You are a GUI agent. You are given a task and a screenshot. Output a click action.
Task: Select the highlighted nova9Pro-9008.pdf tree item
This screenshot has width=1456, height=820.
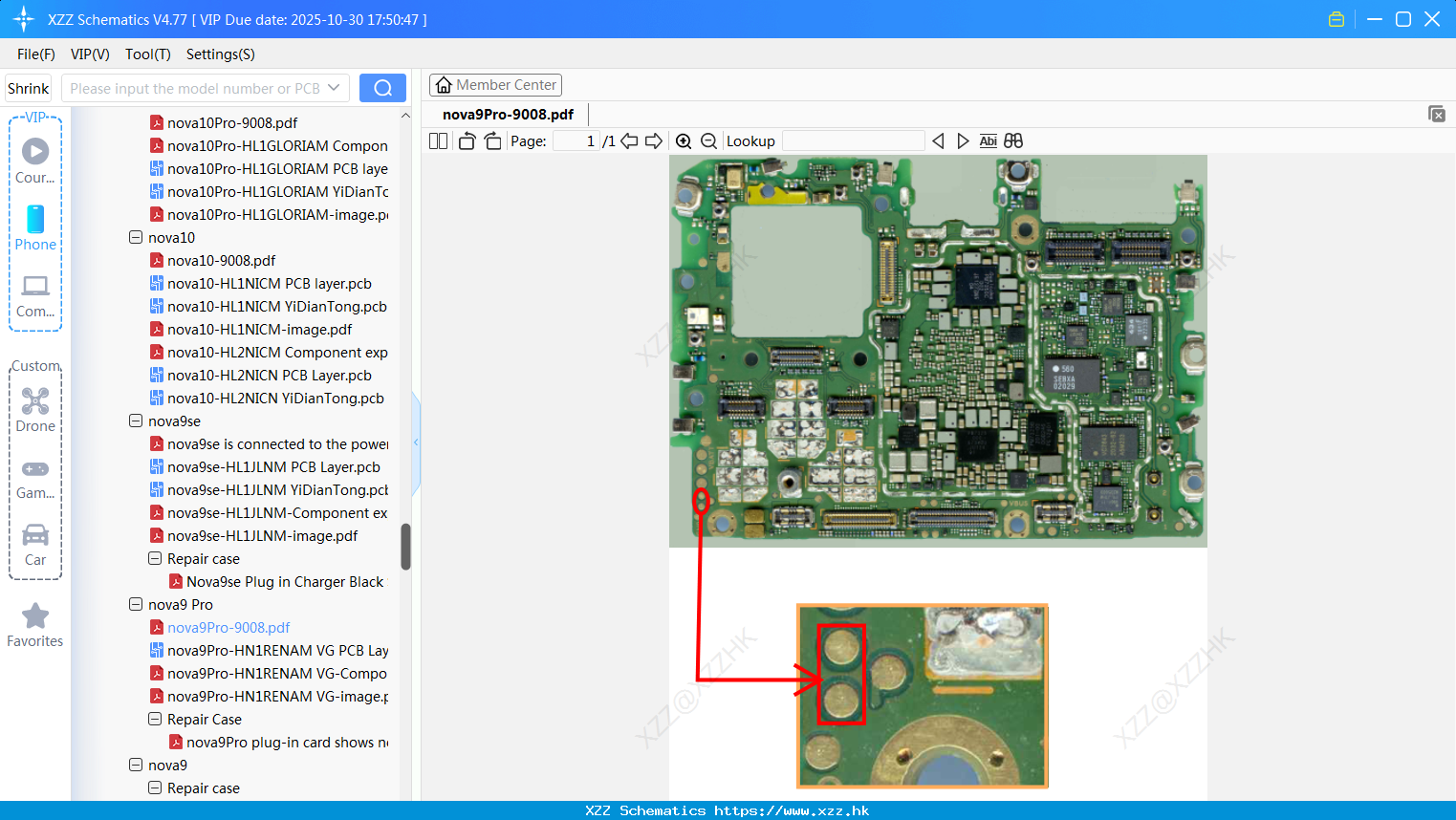220,627
